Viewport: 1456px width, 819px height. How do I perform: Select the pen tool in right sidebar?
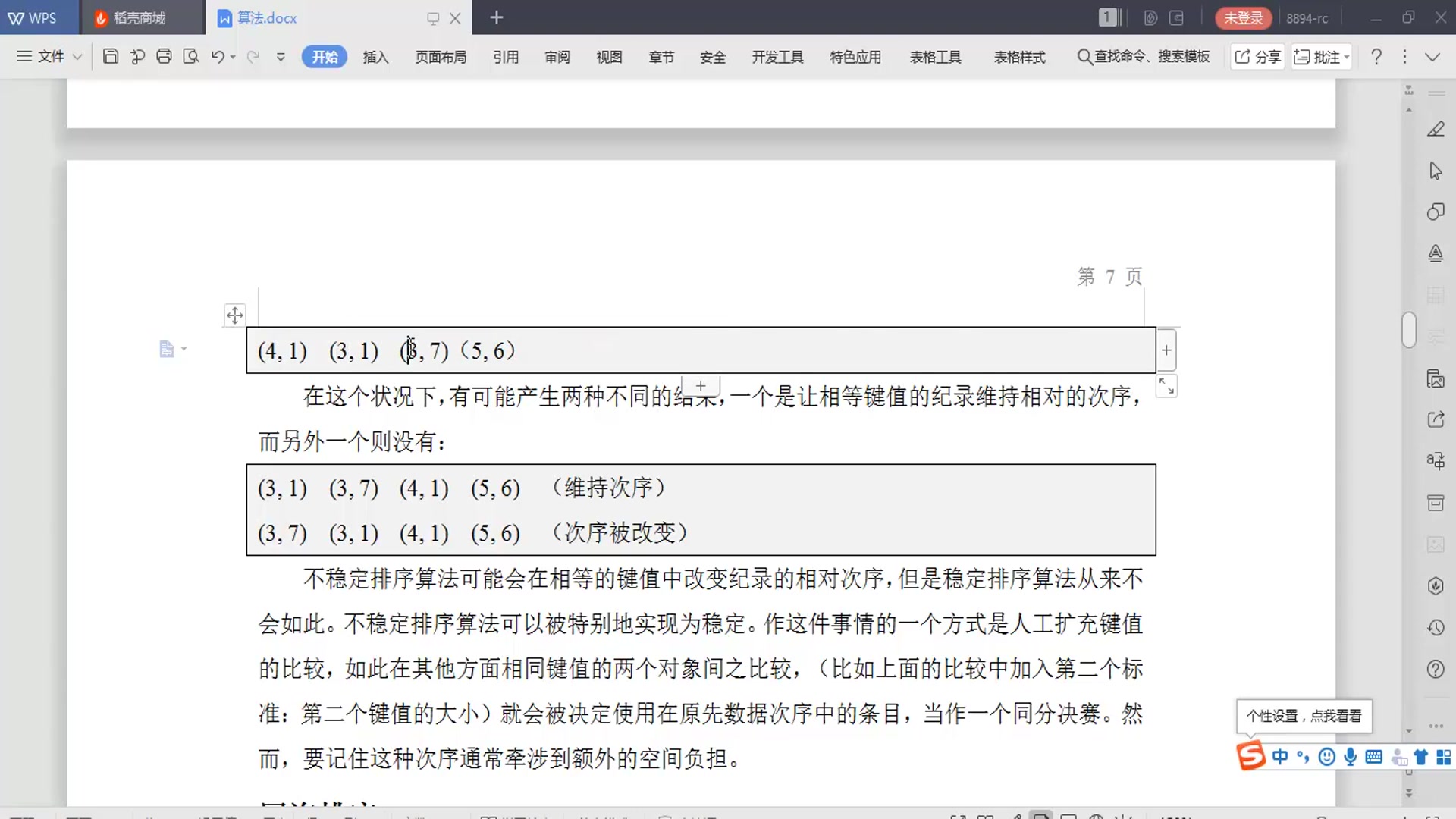[x=1436, y=129]
